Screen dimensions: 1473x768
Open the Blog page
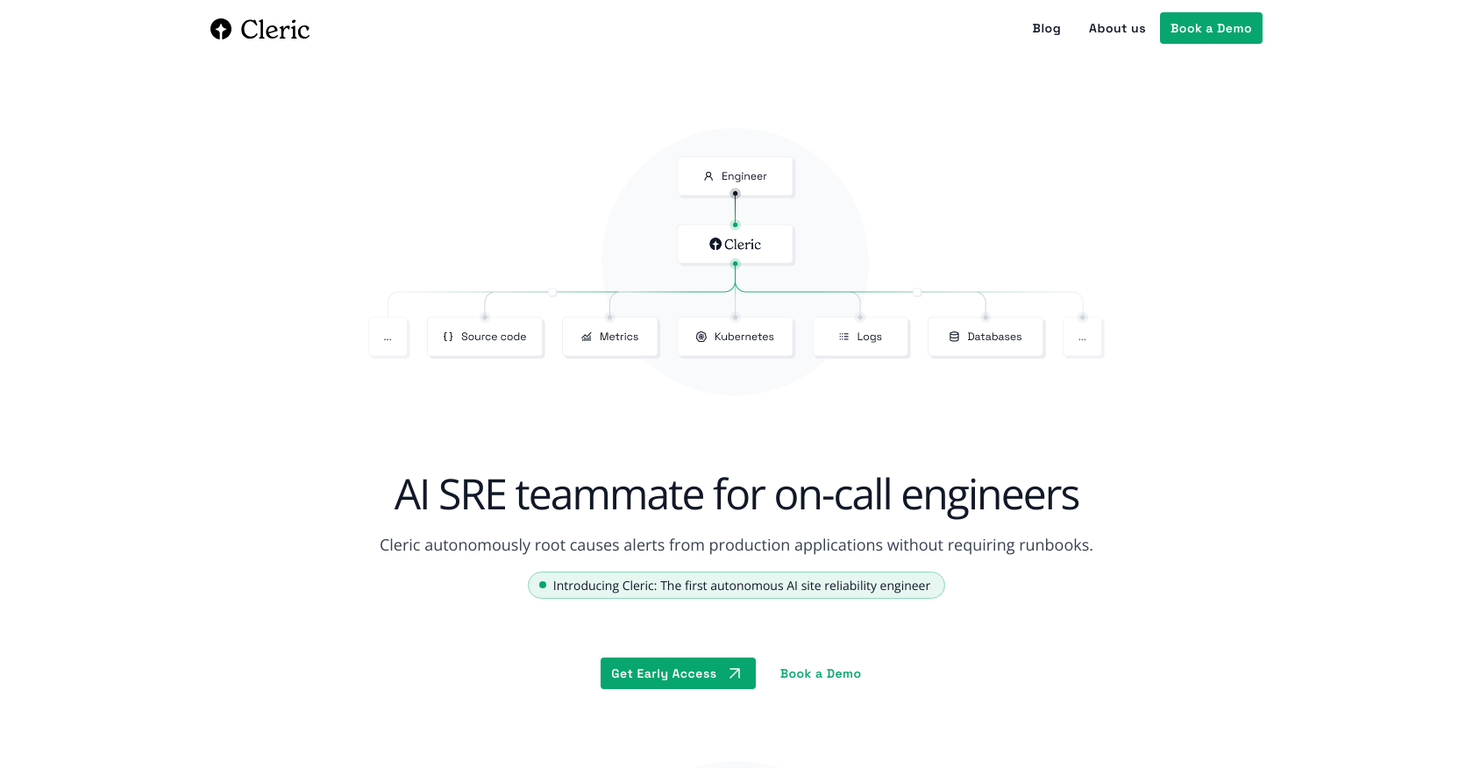[x=1046, y=28]
